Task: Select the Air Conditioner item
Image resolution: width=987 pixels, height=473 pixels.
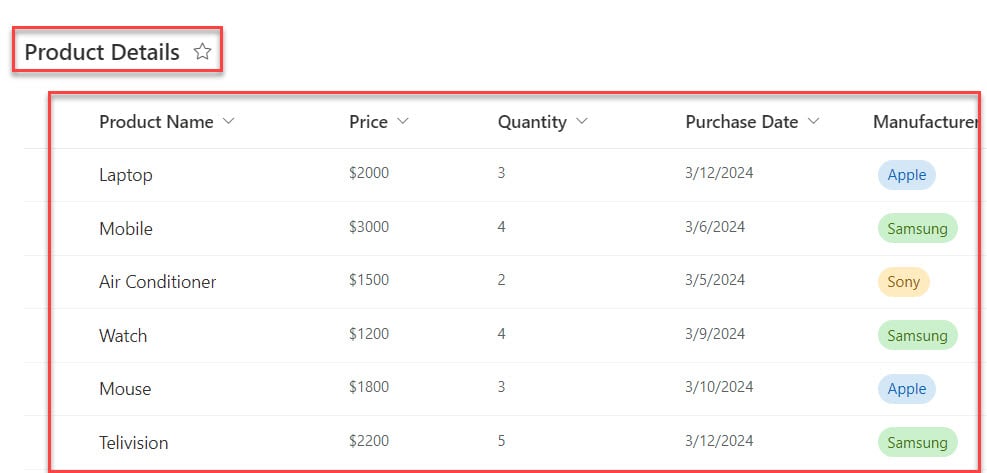Action: (x=157, y=282)
